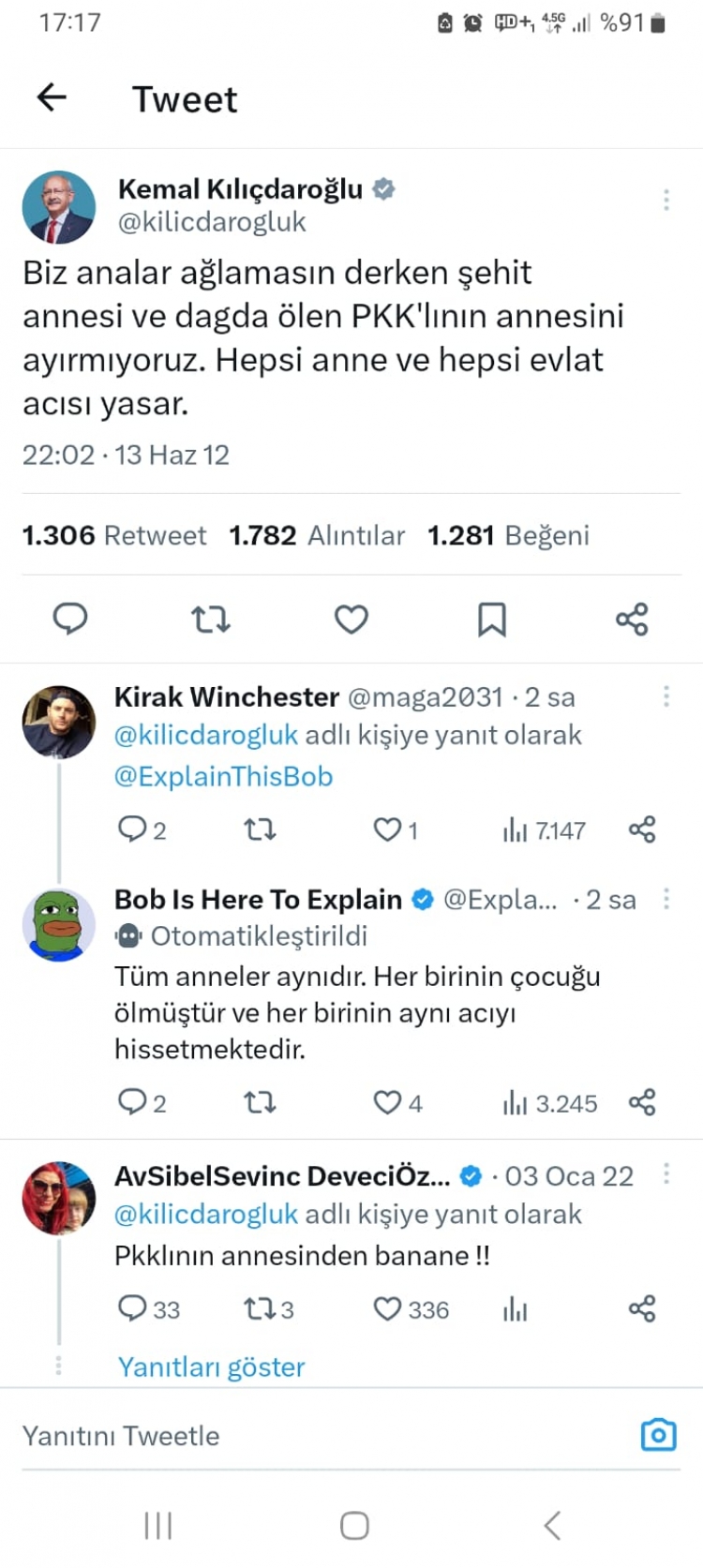The height and width of the screenshot is (1568, 703).
Task: Tap the Yanıtları göster link
Action: coord(212,1366)
